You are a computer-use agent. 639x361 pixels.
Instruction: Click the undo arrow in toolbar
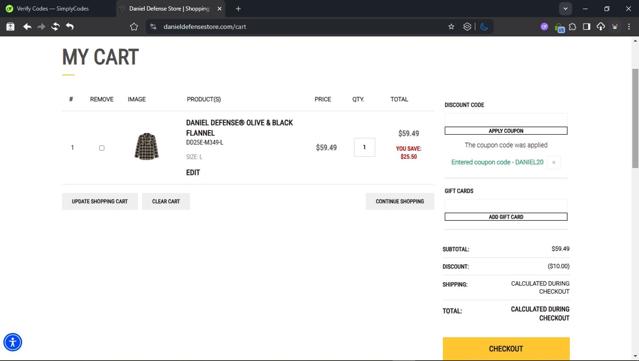coord(70,27)
